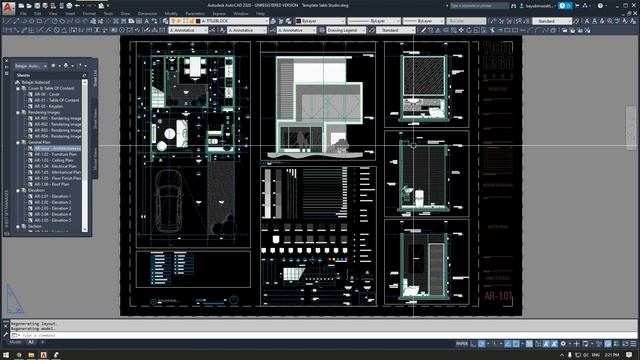Open the Layer Properties manager icon

pyautogui.click(x=165, y=21)
